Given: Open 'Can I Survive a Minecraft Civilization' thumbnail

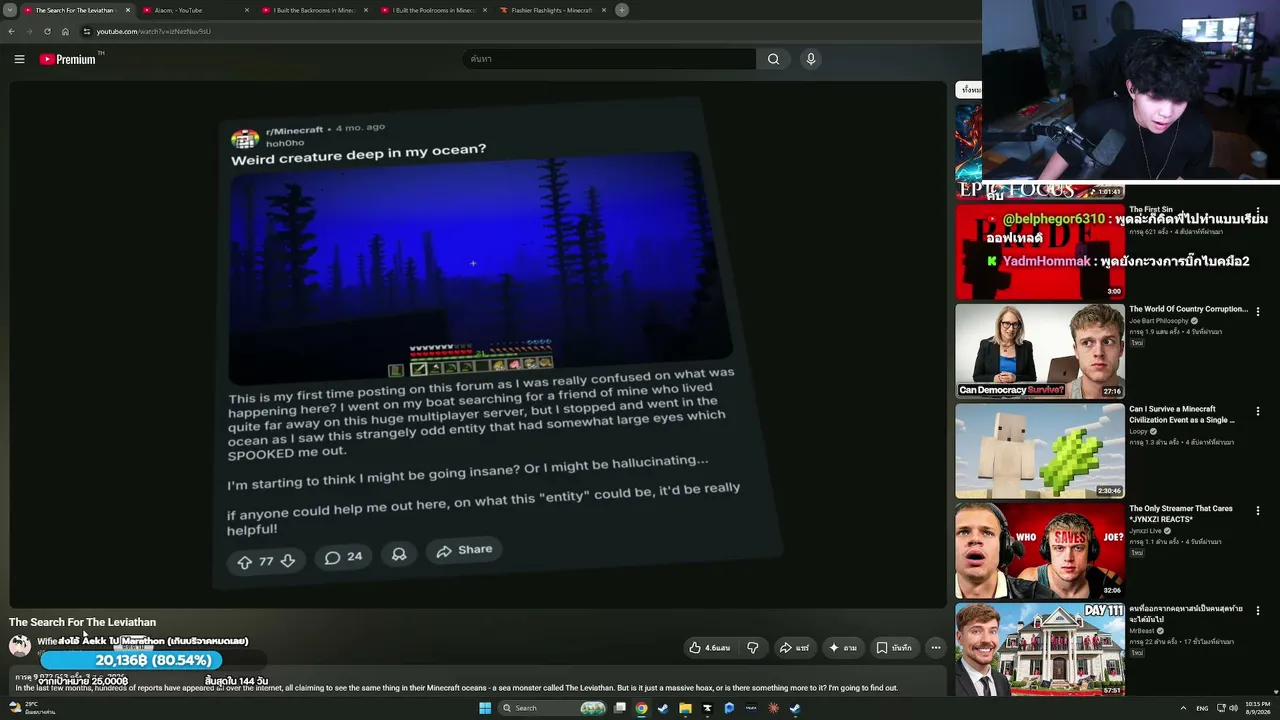Looking at the screenshot, I should point(1040,451).
